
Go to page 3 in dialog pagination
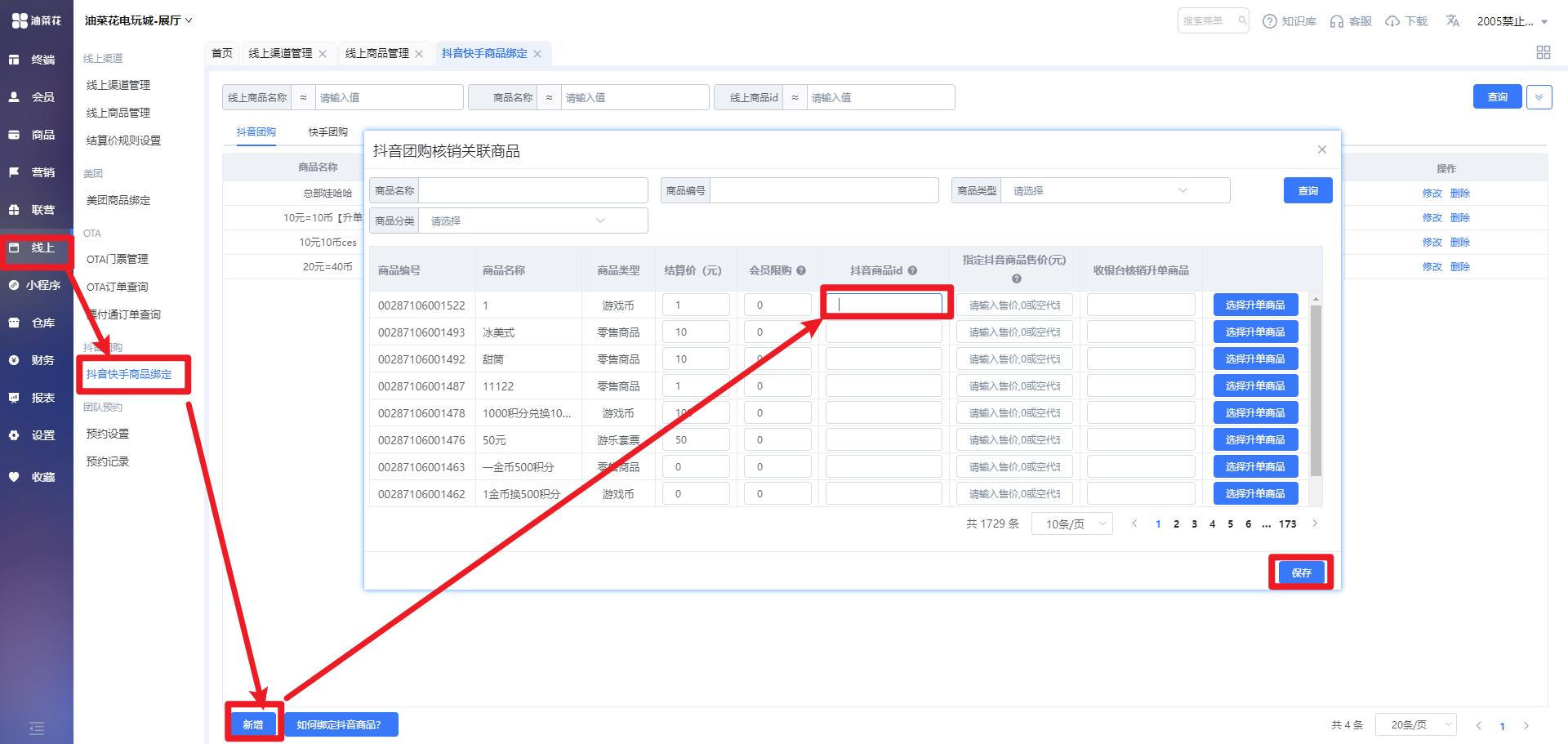pos(1194,524)
